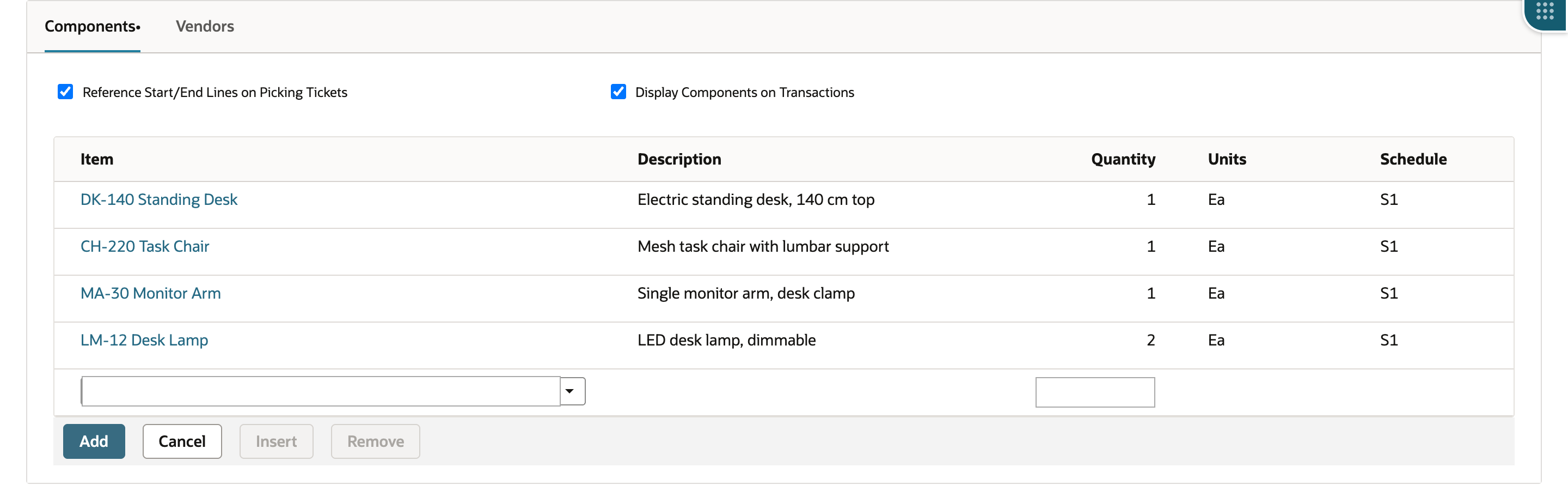Select 'Electric standing desk, 140 cm top' description
This screenshot has height=485, width=1568.
[x=756, y=200]
